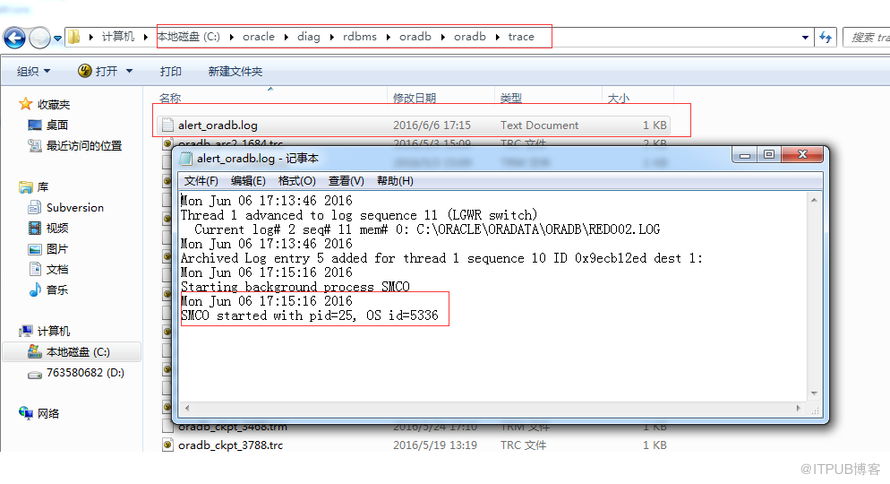Open Notepad 帮助(H) menu
Image resolution: width=890 pixels, height=484 pixels.
[x=395, y=181]
